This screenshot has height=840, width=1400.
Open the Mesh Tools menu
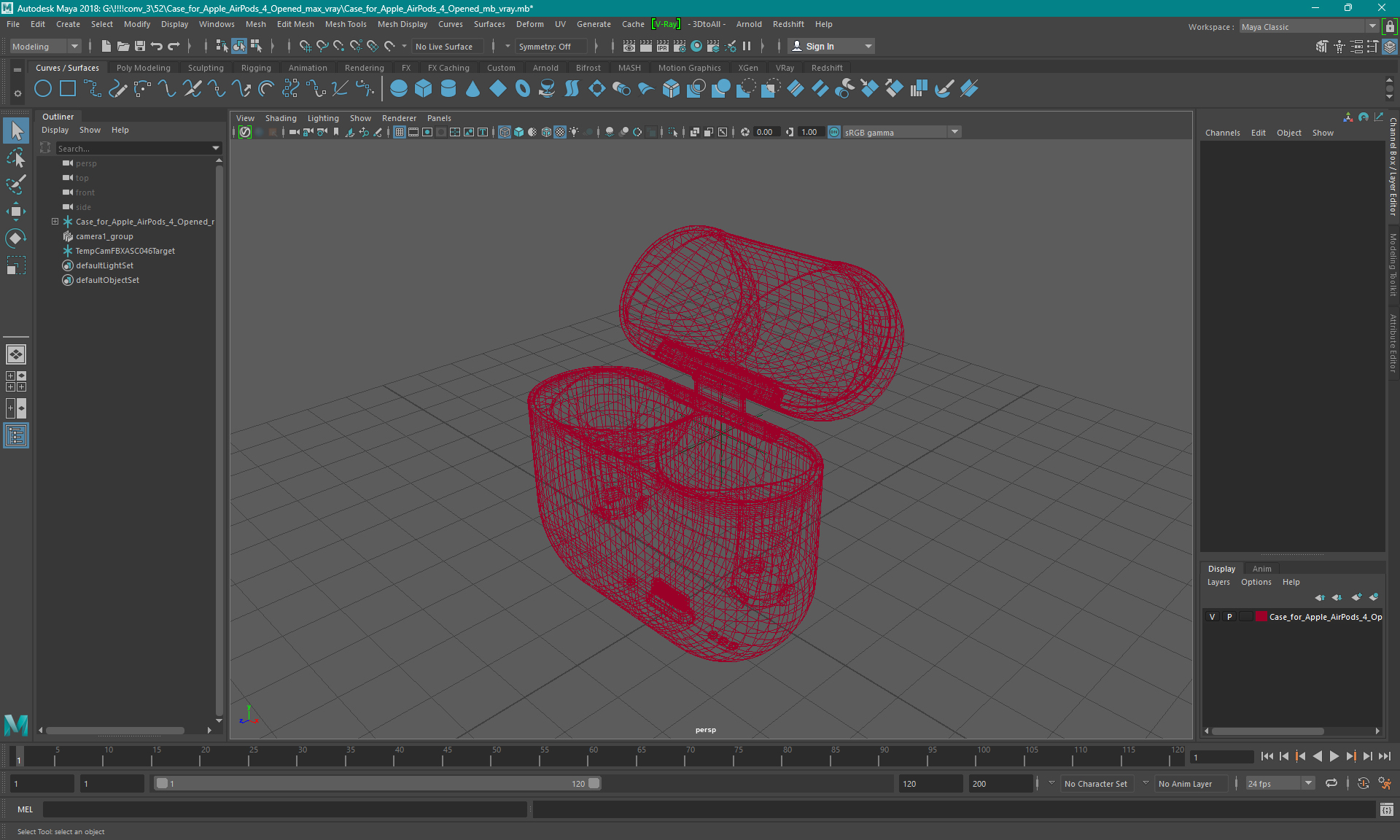point(346,24)
